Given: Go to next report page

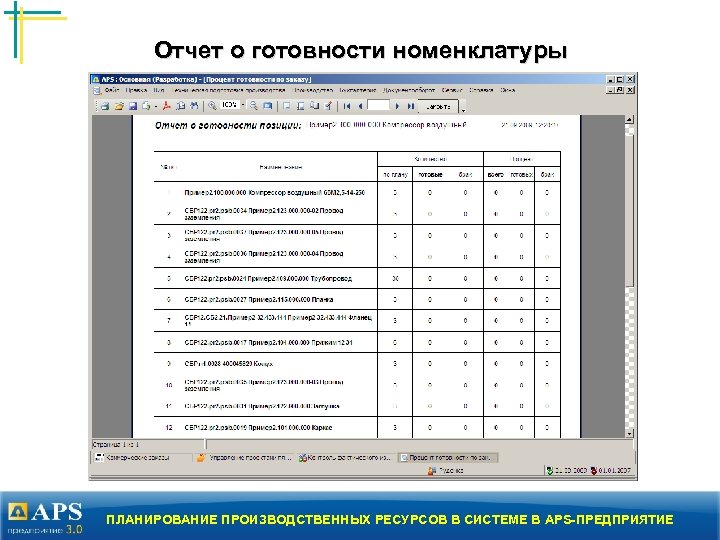Looking at the screenshot, I should click(x=397, y=106).
